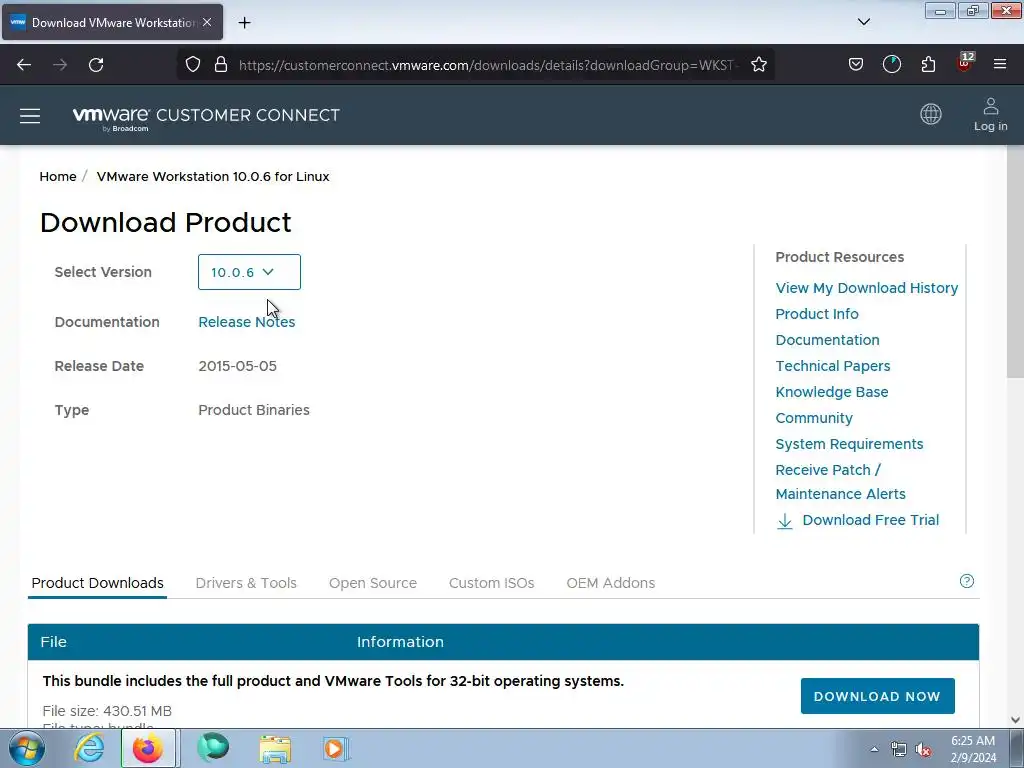Click the Download Free Trial arrow icon
This screenshot has width=1024, height=768.
784,520
